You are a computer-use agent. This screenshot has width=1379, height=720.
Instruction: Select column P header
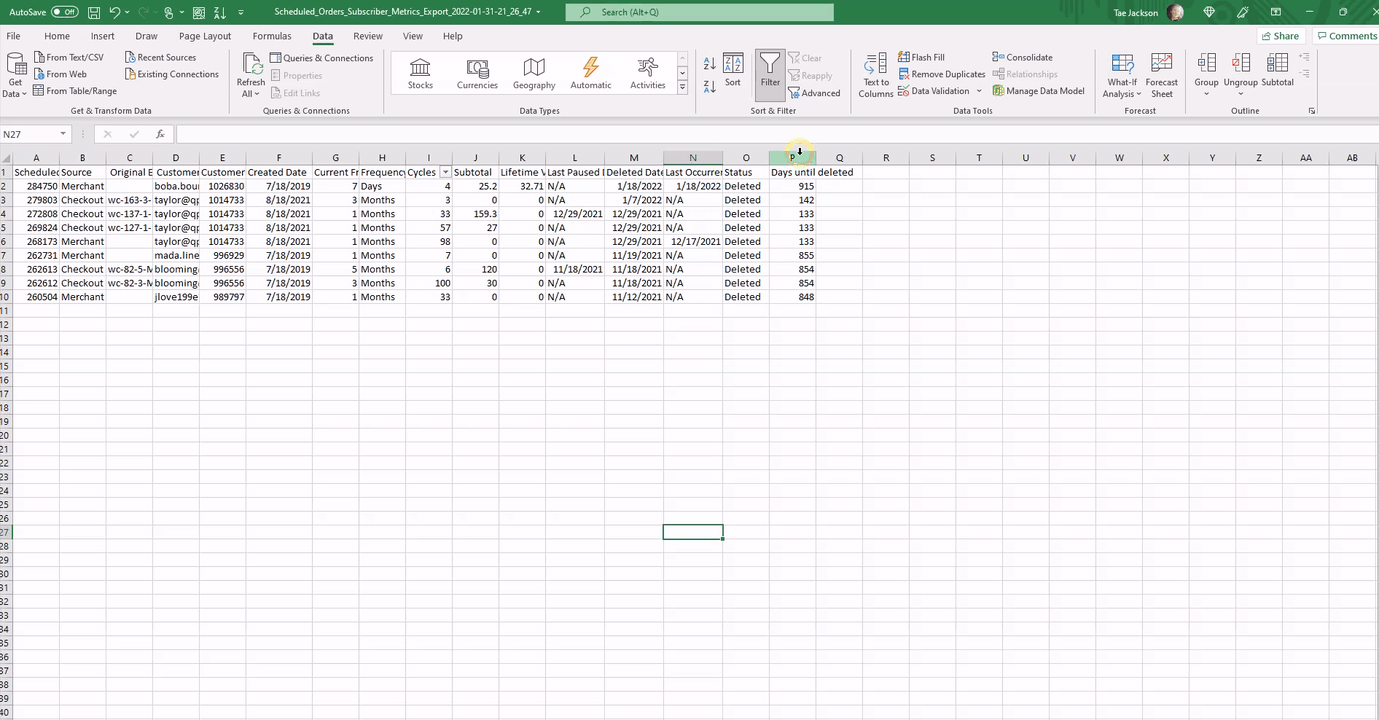(x=792, y=158)
